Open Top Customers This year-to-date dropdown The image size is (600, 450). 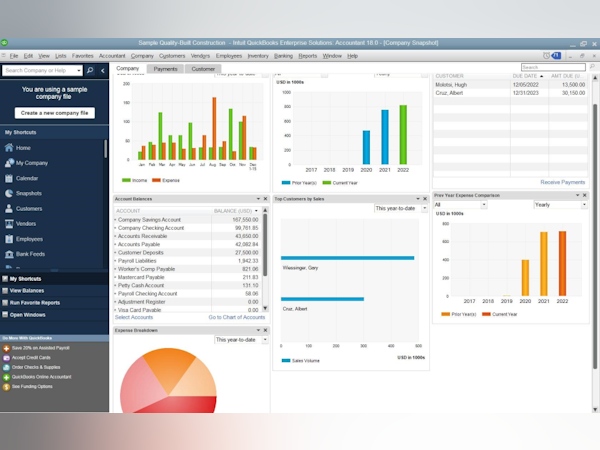(401, 209)
